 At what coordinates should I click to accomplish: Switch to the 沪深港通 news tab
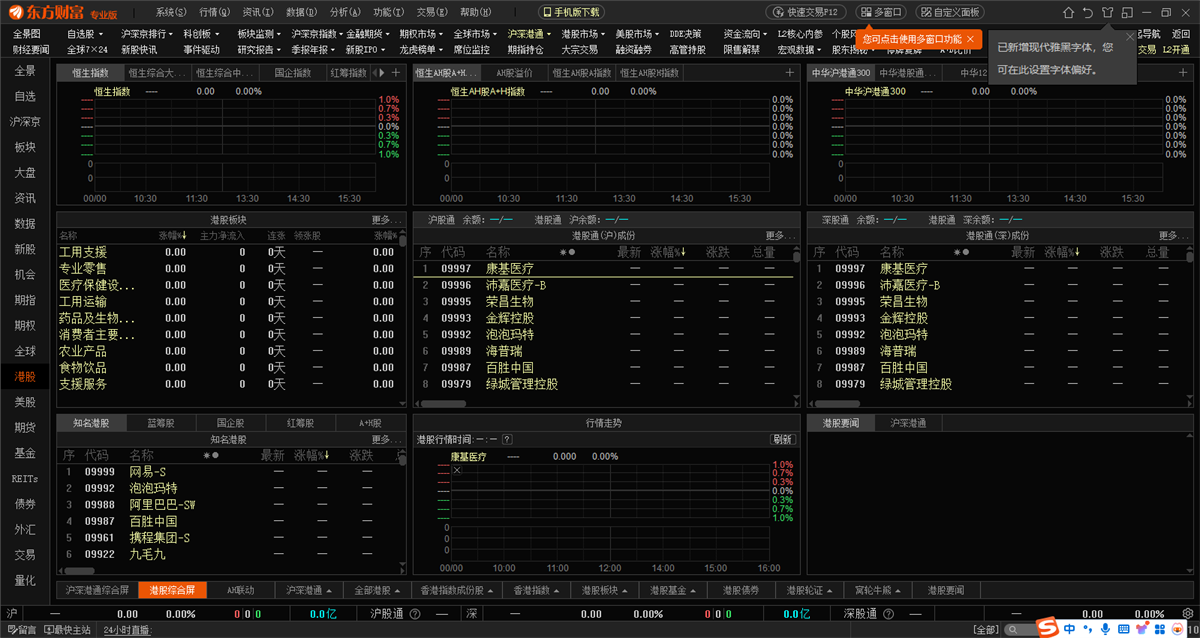pyautogui.click(x=909, y=423)
